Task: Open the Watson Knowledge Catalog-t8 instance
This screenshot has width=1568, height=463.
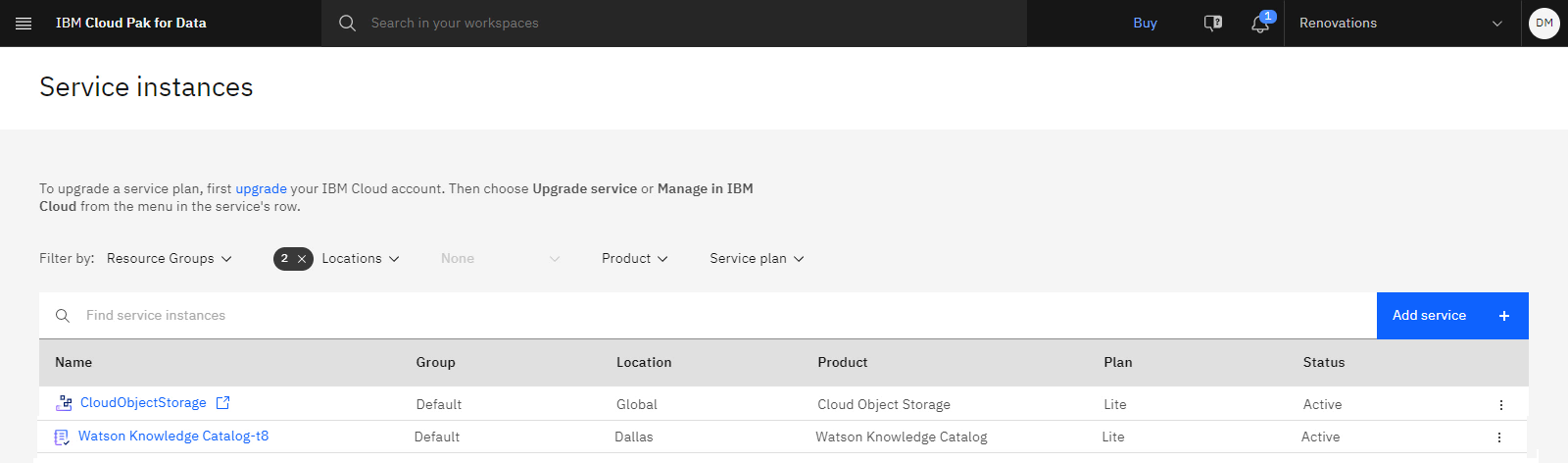Action: [x=173, y=436]
